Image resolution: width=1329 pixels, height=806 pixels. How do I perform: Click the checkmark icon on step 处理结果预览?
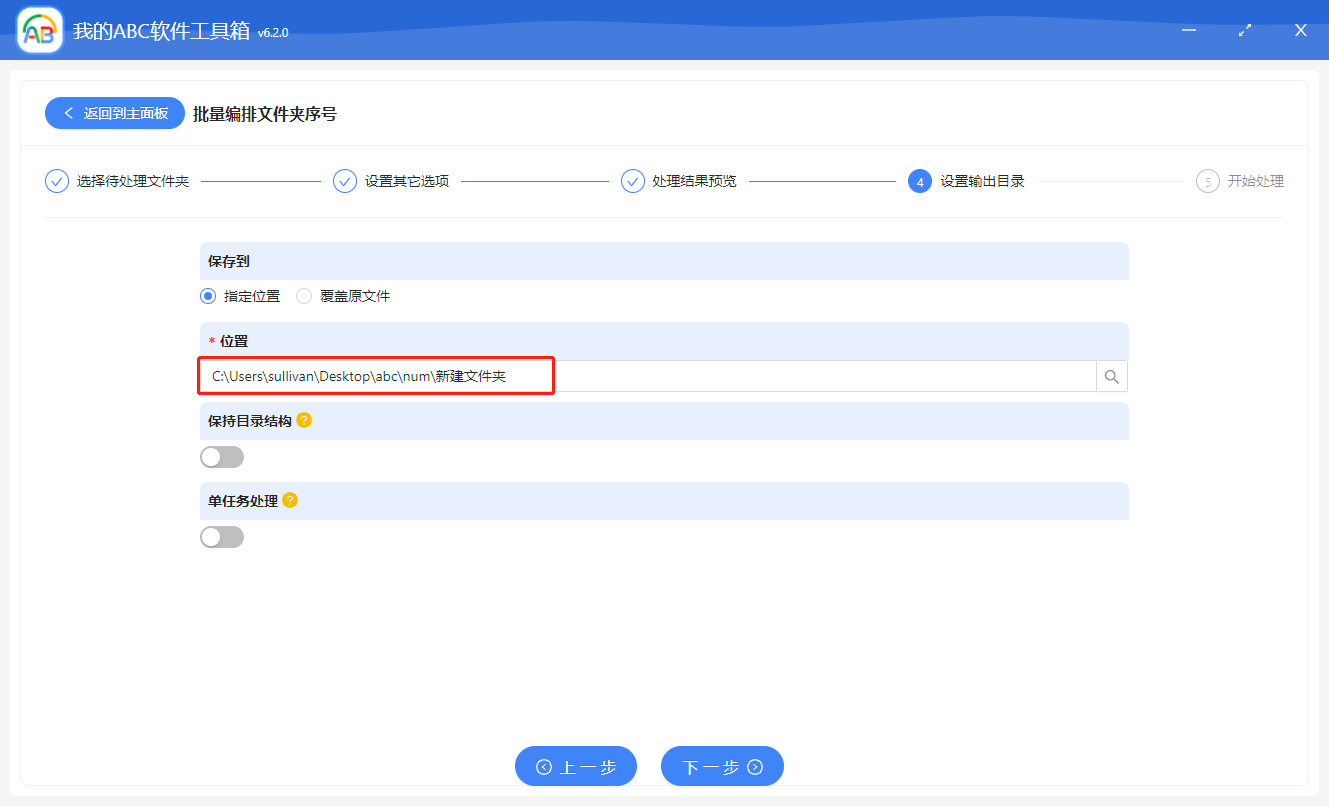633,181
